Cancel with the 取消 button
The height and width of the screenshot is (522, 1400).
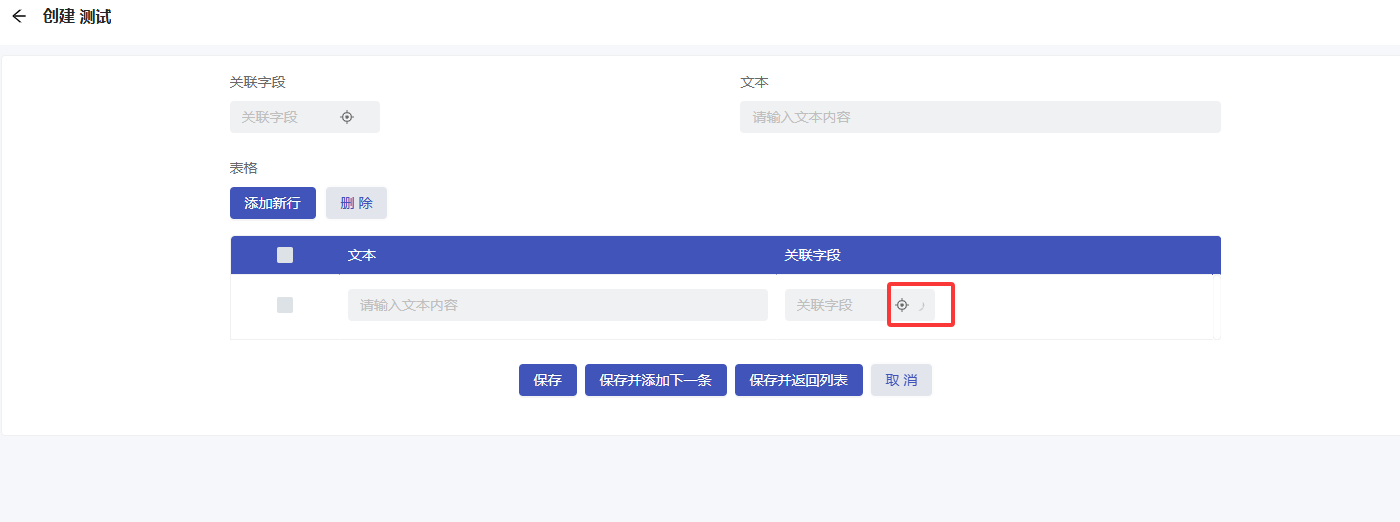coord(901,380)
